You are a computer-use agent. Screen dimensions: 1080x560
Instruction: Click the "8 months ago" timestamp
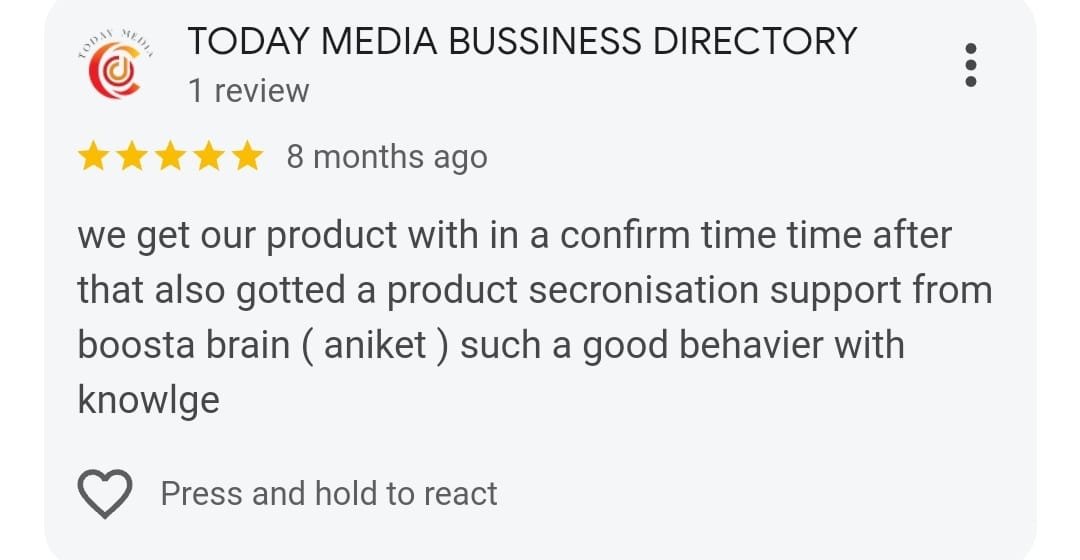click(387, 157)
